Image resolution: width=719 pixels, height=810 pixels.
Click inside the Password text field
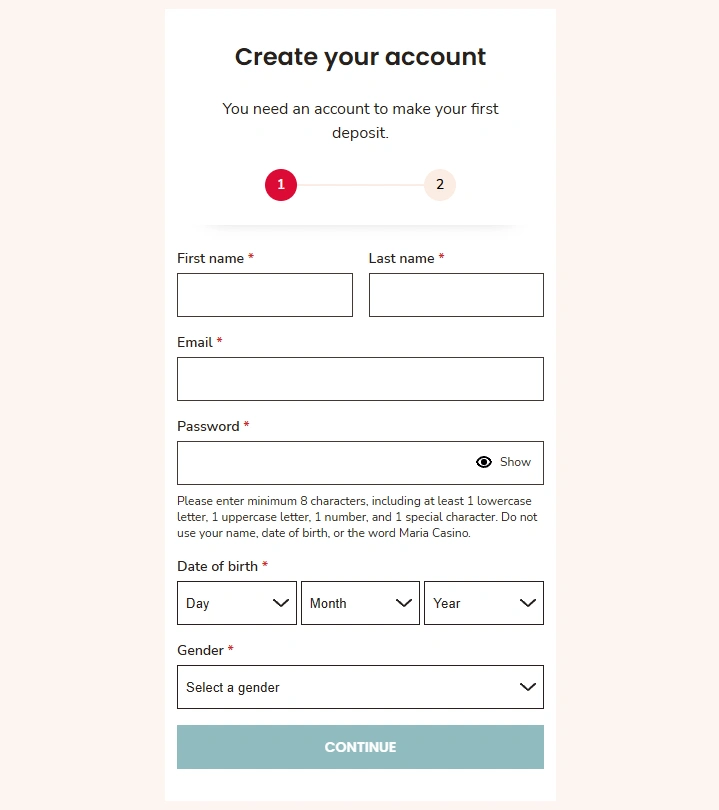[x=320, y=463]
